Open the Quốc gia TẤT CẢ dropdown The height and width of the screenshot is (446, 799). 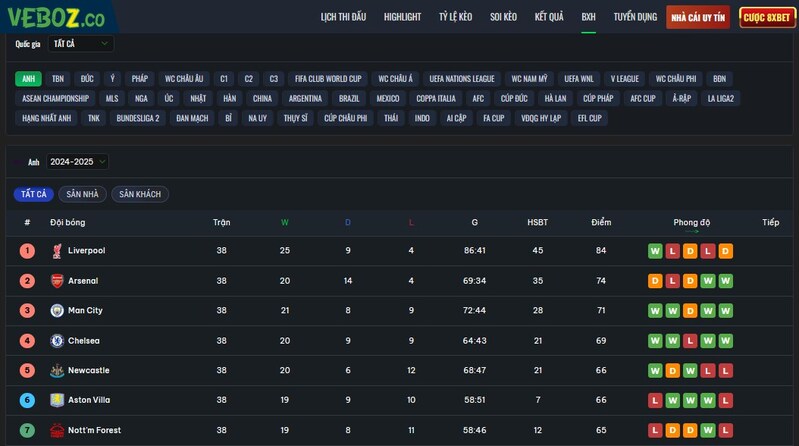tap(81, 44)
